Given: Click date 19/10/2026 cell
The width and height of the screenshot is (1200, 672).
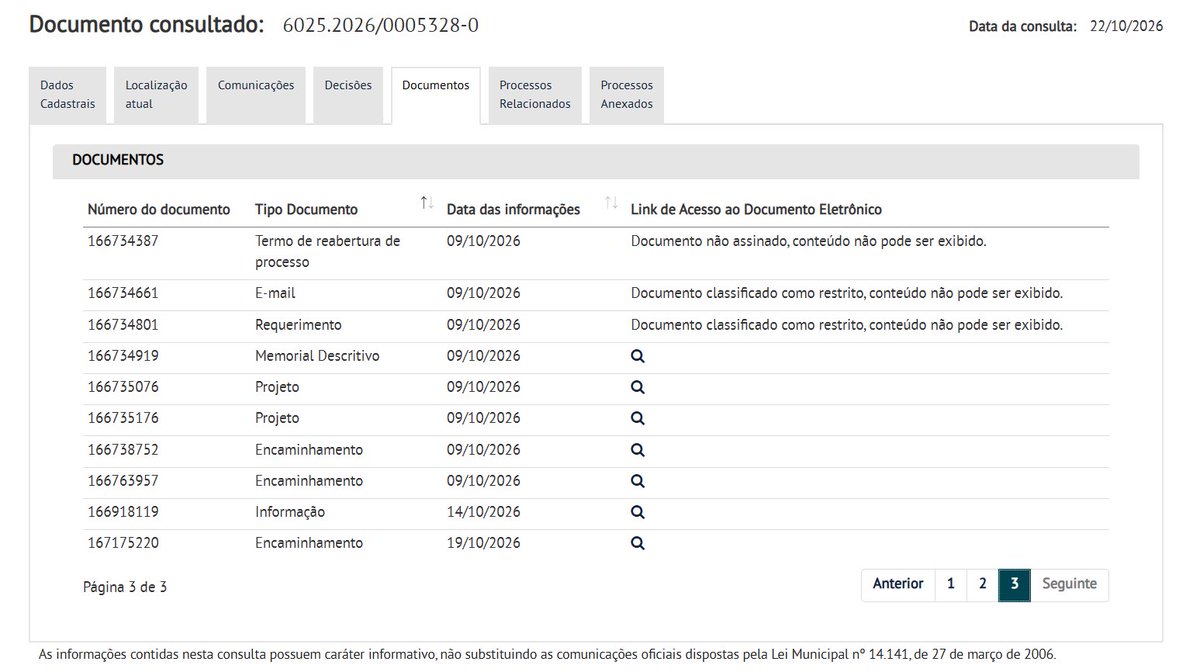Looking at the screenshot, I should click(484, 543).
